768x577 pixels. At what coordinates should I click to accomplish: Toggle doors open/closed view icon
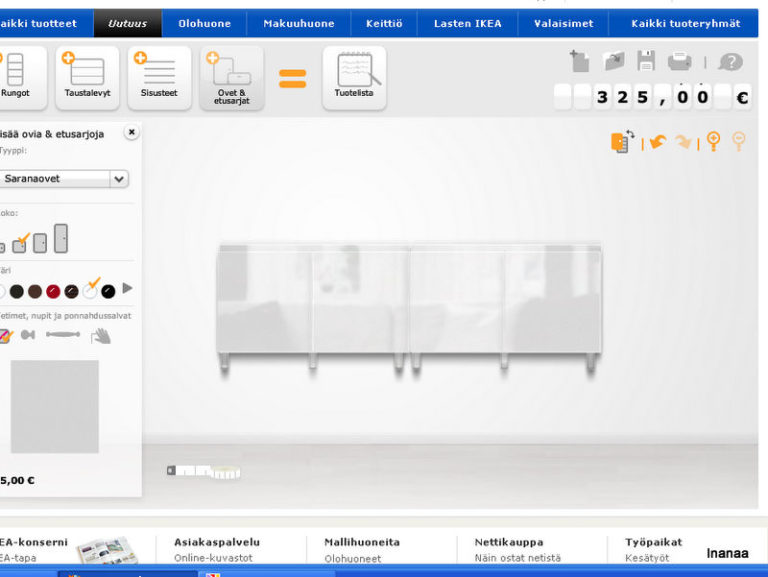click(622, 142)
